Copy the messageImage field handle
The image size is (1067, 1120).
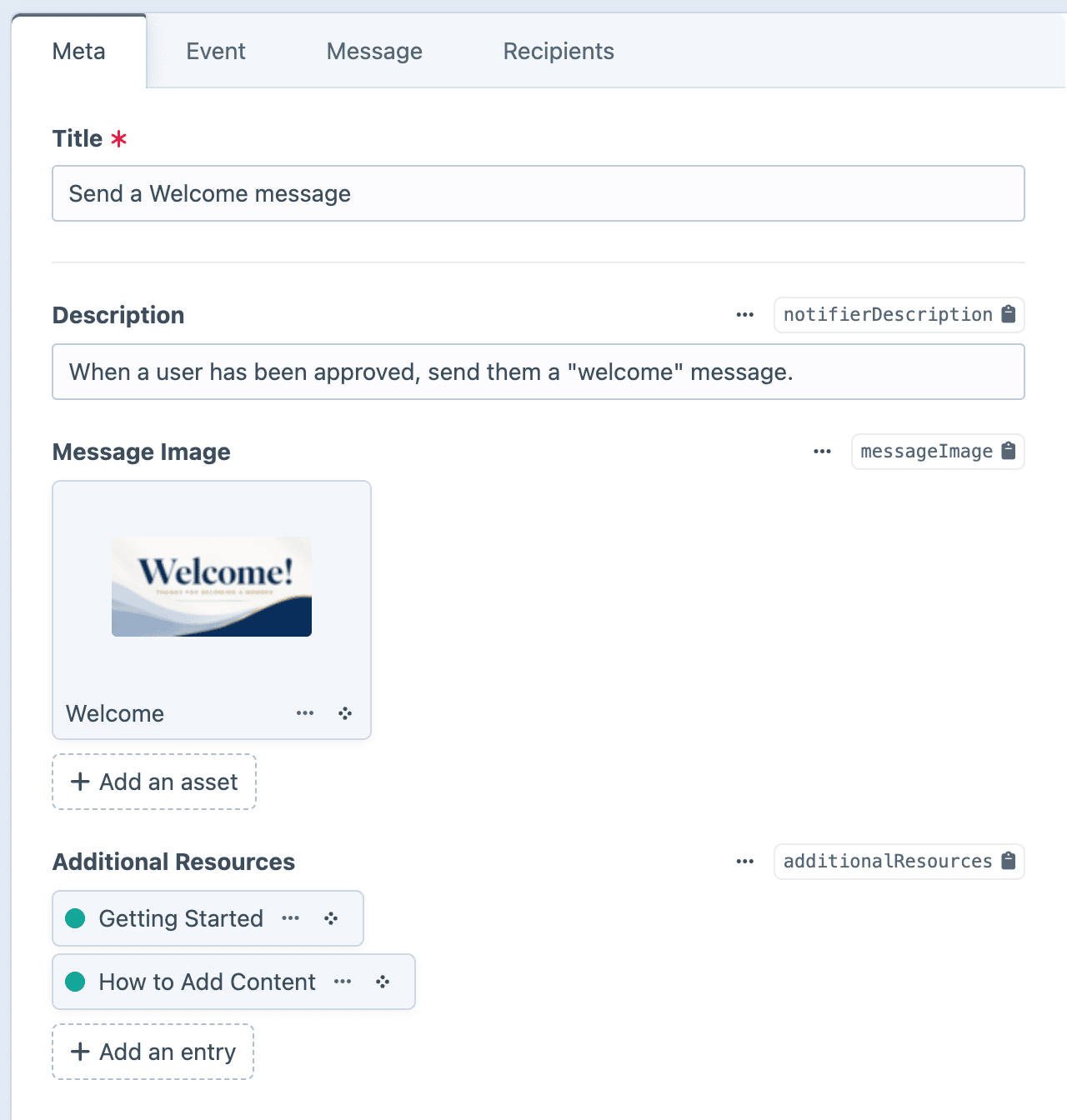pyautogui.click(x=938, y=452)
